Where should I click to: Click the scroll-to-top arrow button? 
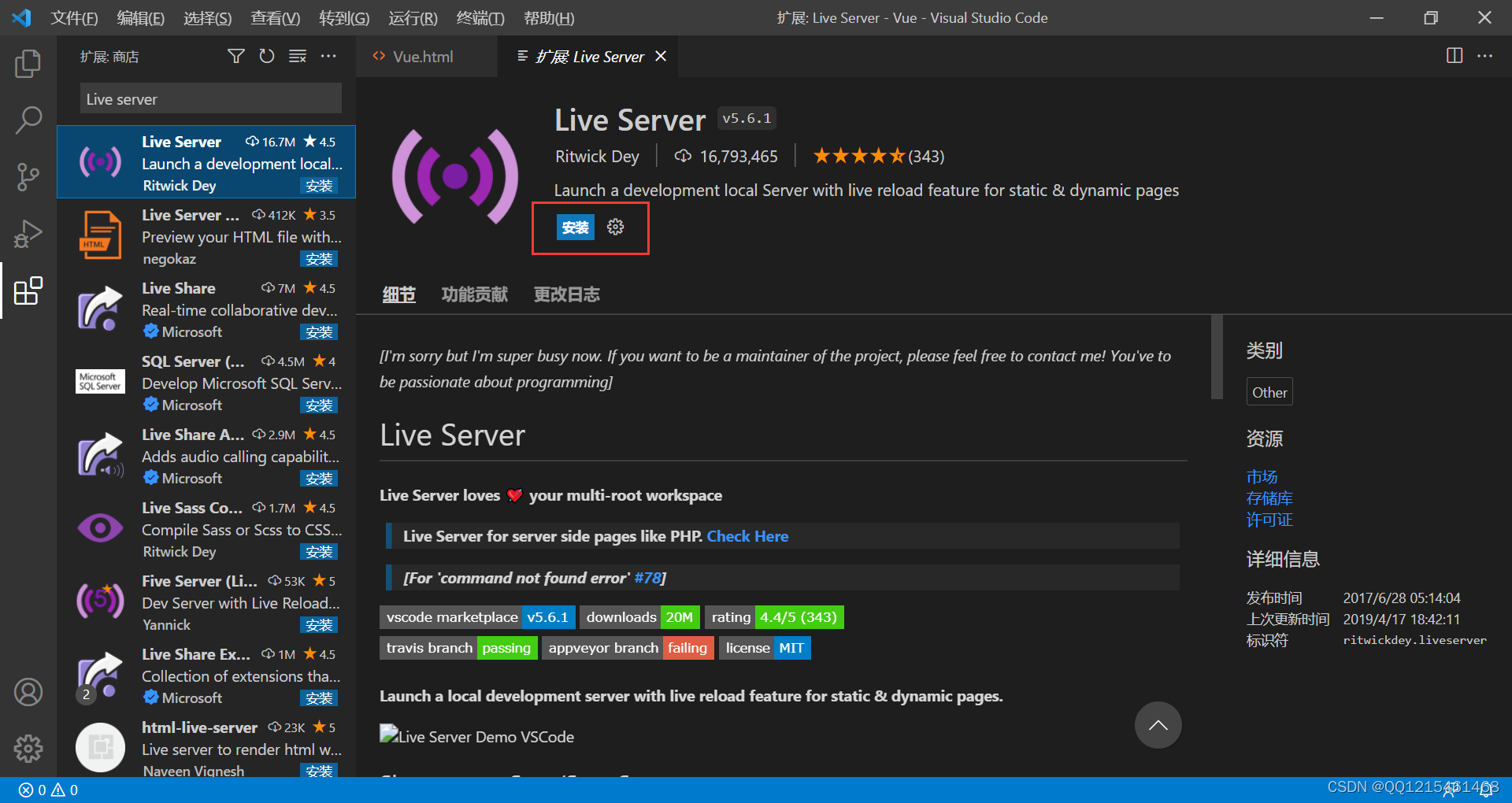(x=1158, y=725)
